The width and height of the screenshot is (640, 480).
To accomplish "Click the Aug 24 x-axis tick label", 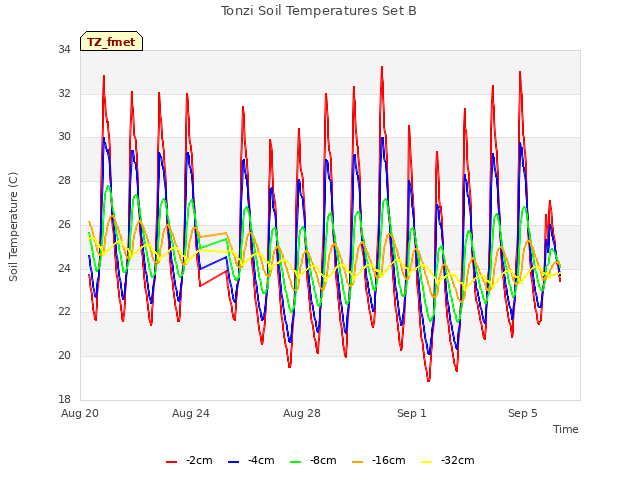I will point(191,413).
